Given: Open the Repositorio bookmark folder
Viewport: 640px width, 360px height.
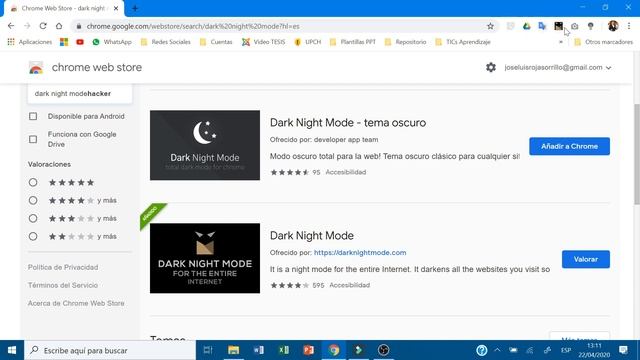Looking at the screenshot, I should pos(405,42).
